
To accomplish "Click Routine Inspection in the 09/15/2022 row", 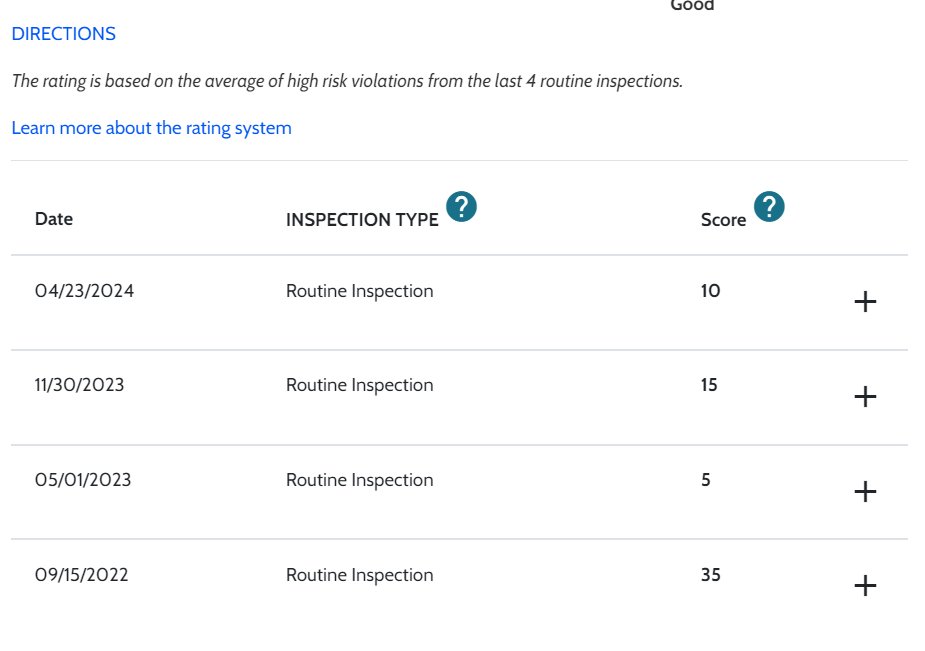I will point(360,576).
